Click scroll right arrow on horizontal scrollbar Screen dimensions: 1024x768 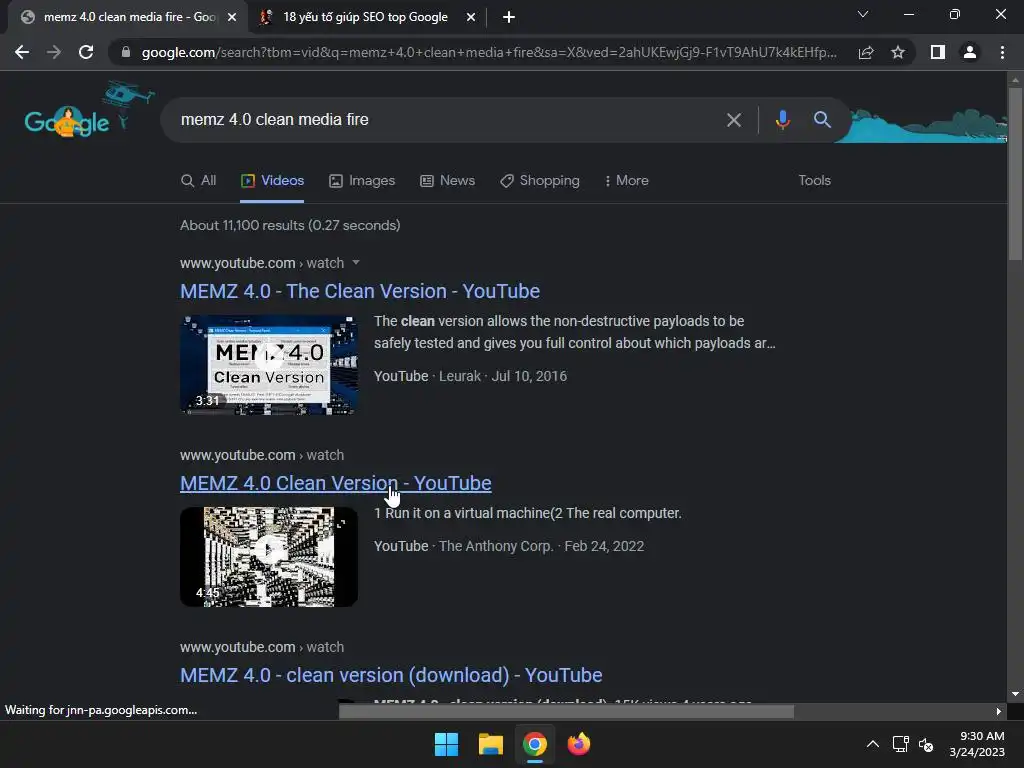coord(999,711)
